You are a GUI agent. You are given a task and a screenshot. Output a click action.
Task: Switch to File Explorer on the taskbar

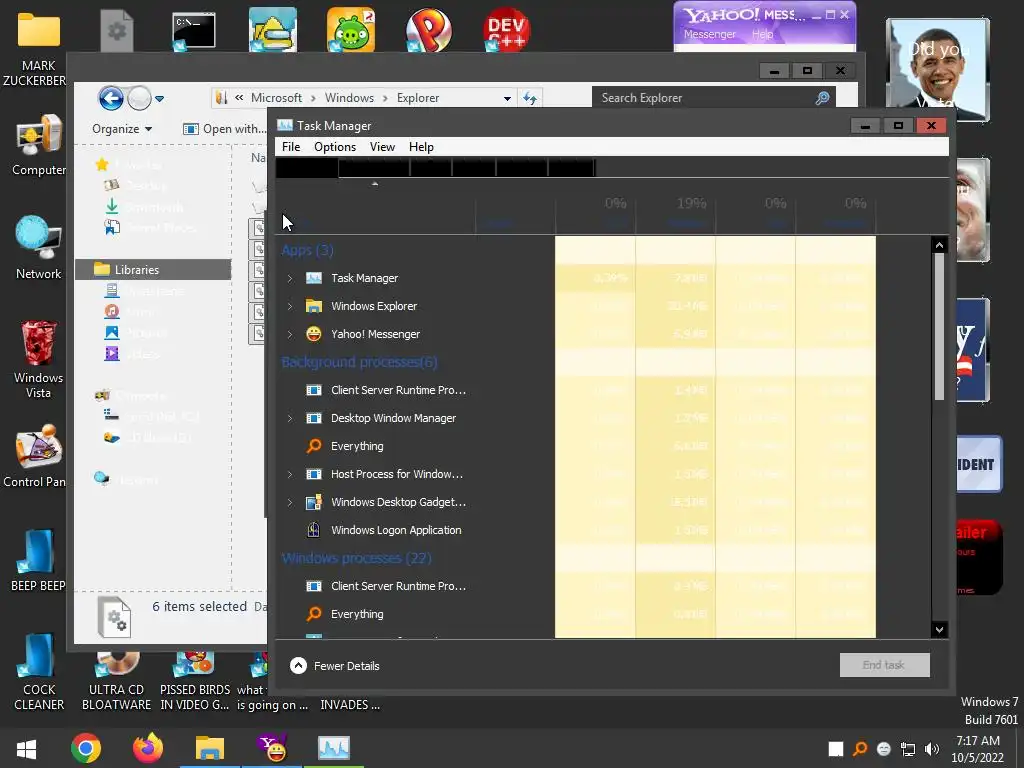point(210,748)
